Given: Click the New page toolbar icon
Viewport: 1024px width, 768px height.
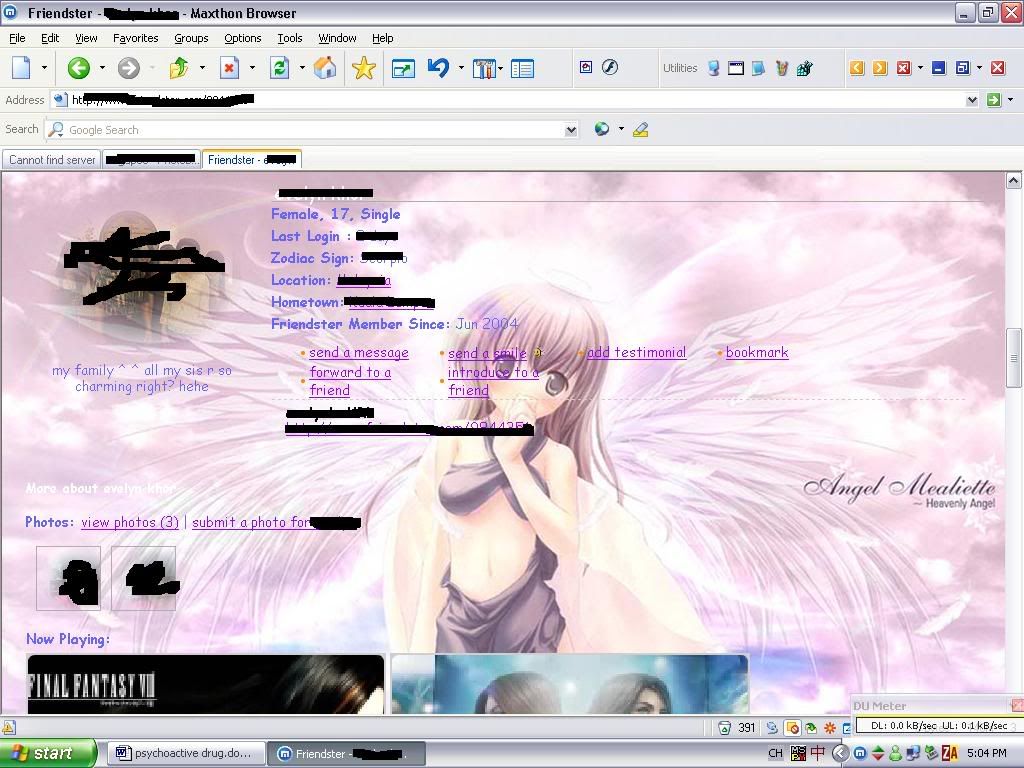Looking at the screenshot, I should [x=22, y=67].
